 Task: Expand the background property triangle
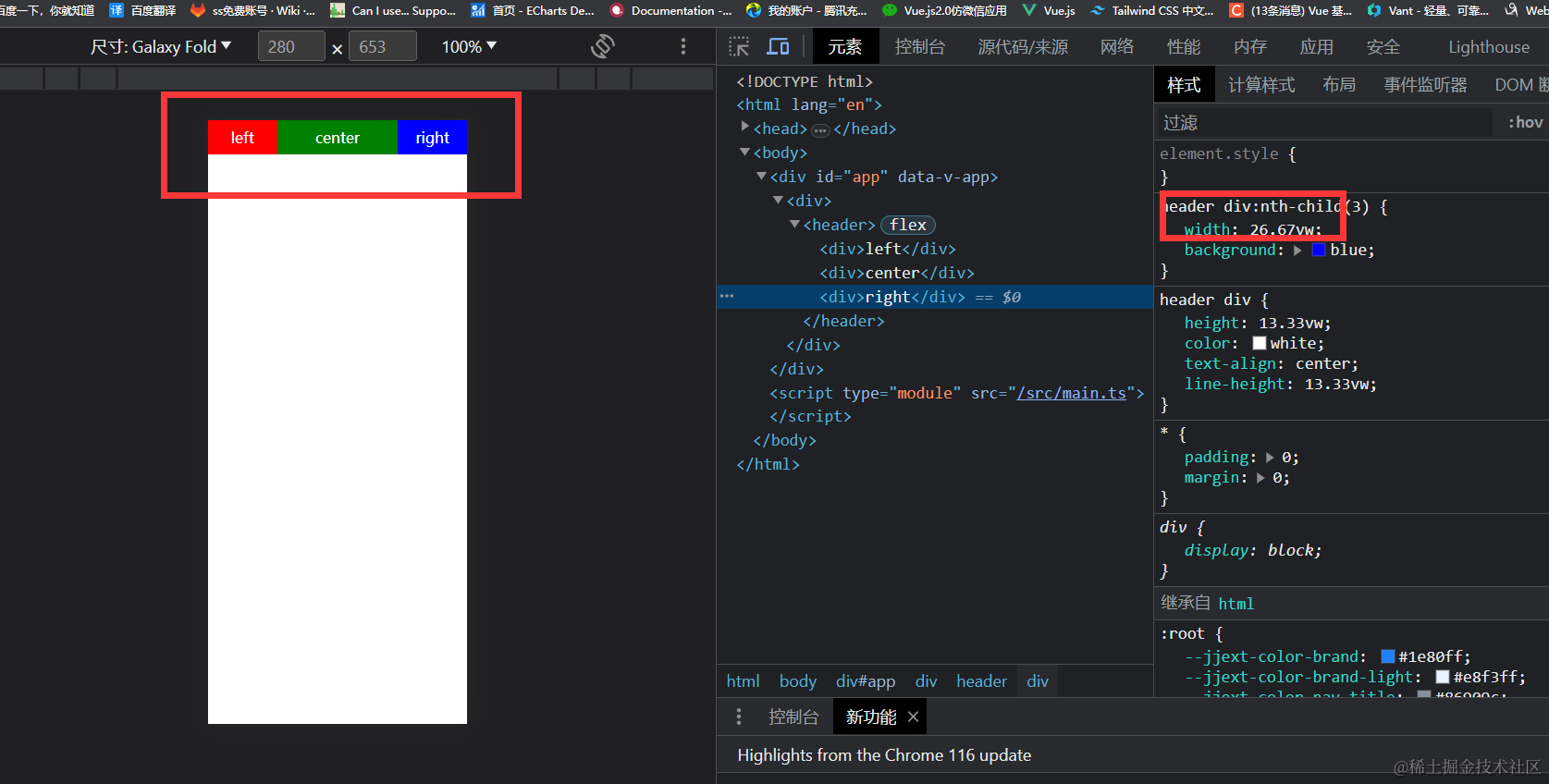(x=1297, y=251)
